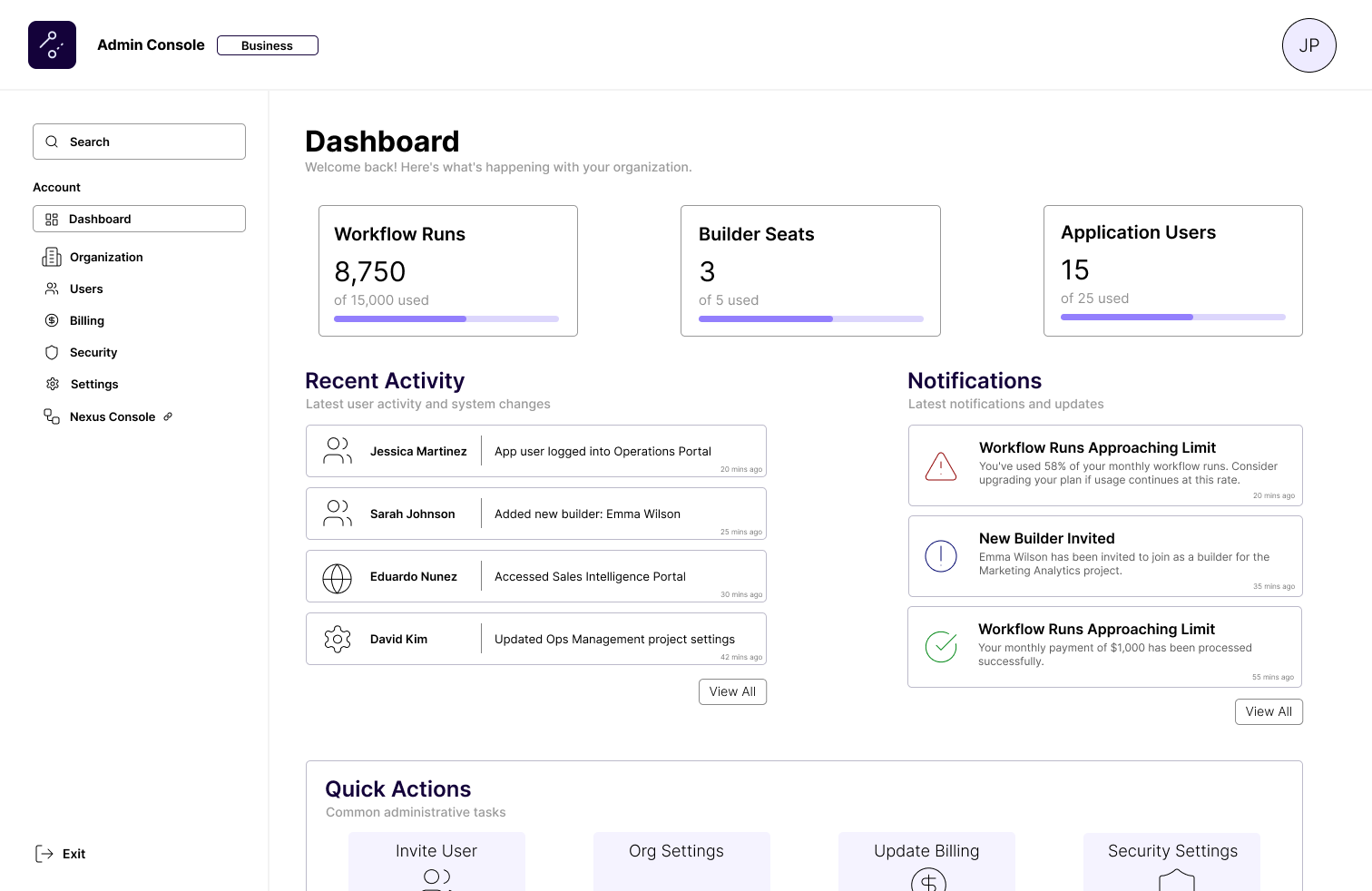1372x891 pixels.
Task: Open the Update Billing quick action
Action: click(926, 861)
